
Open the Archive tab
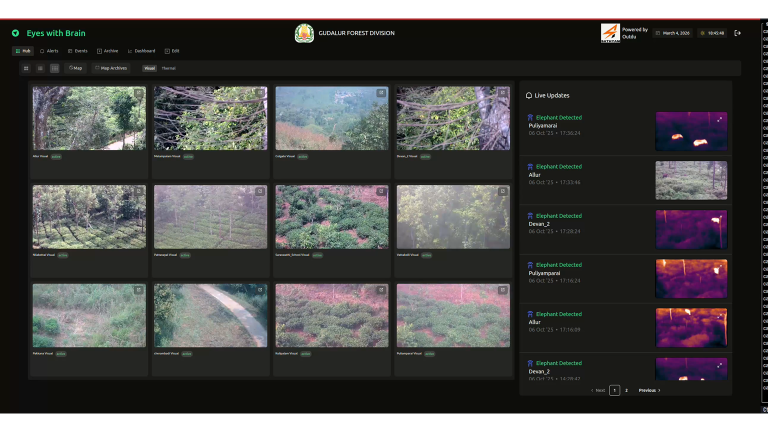[x=107, y=51]
